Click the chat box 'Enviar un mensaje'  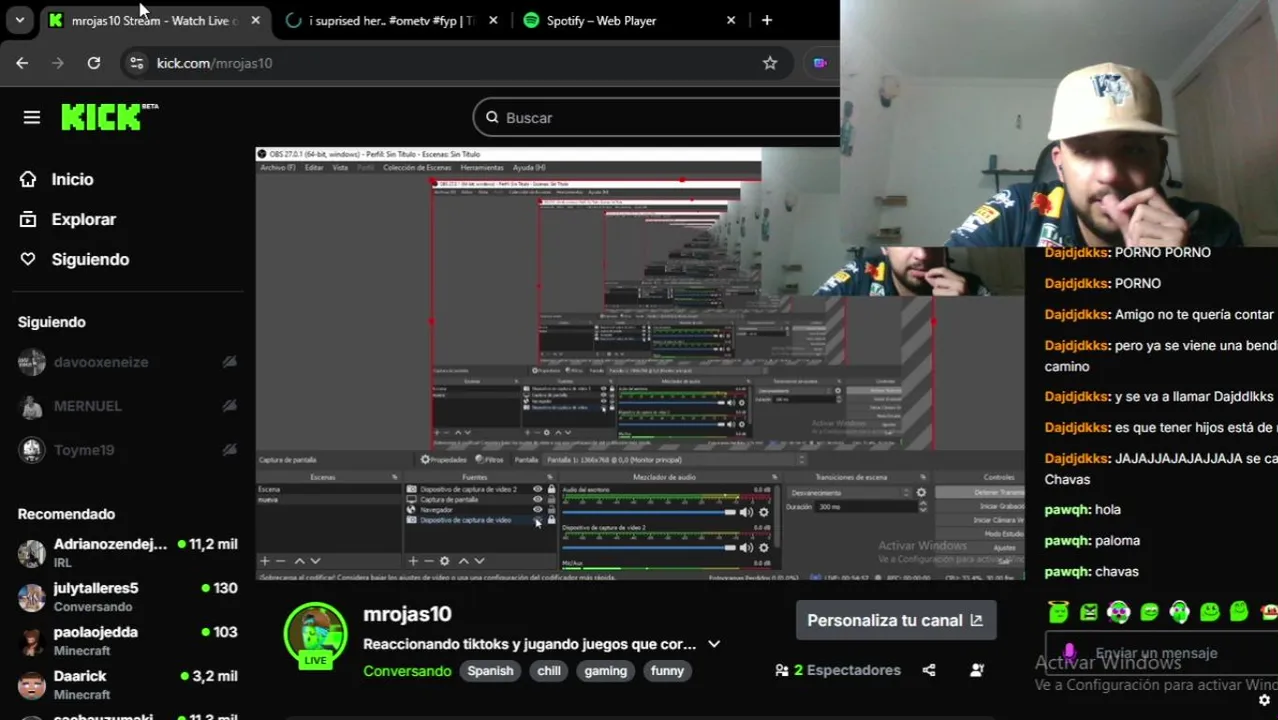(x=1161, y=653)
